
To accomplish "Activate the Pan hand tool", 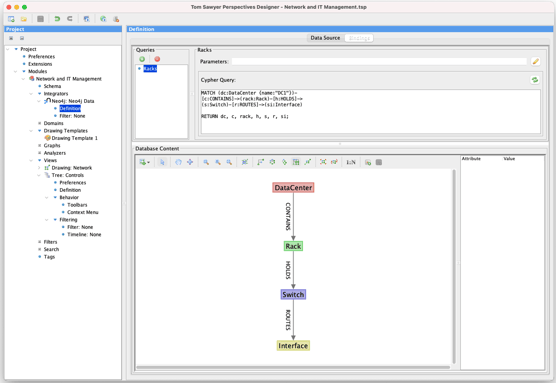I will point(178,162).
